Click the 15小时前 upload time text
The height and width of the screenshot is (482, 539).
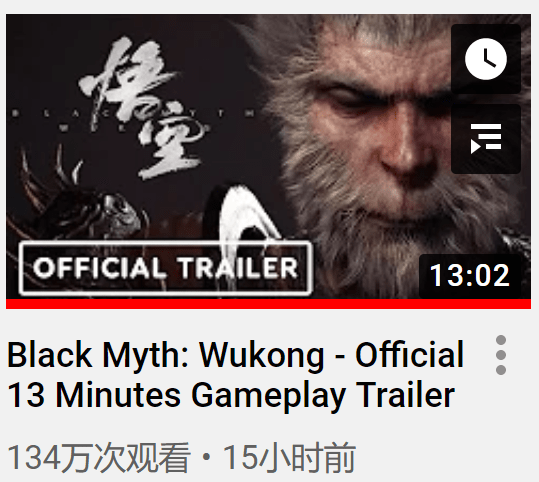click(x=289, y=458)
